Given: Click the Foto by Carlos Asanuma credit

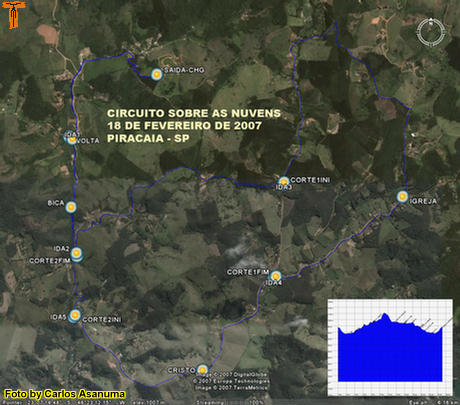Looking at the screenshot, I should [65, 394].
